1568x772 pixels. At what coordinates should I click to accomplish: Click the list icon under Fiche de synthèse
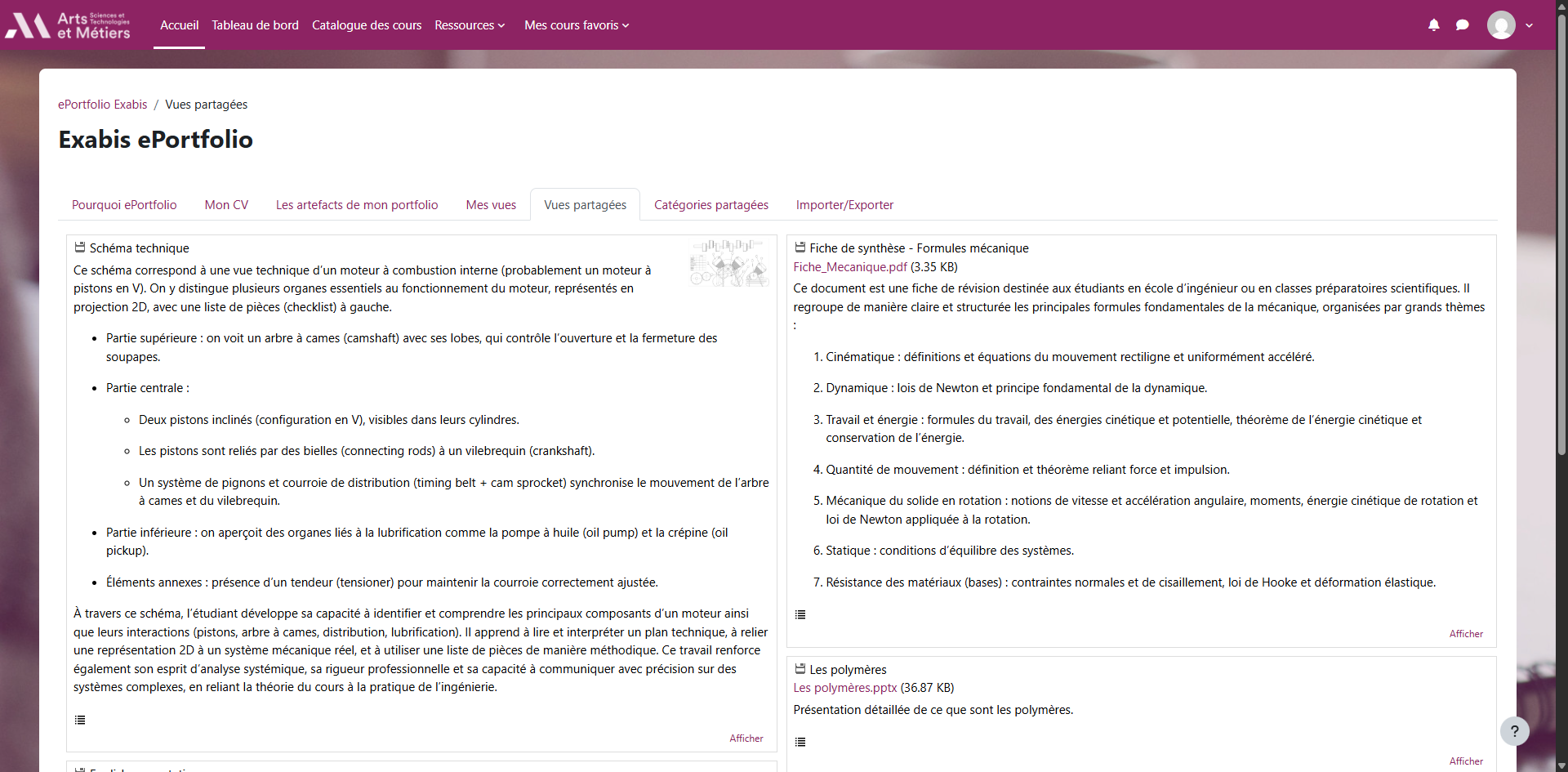pos(800,614)
